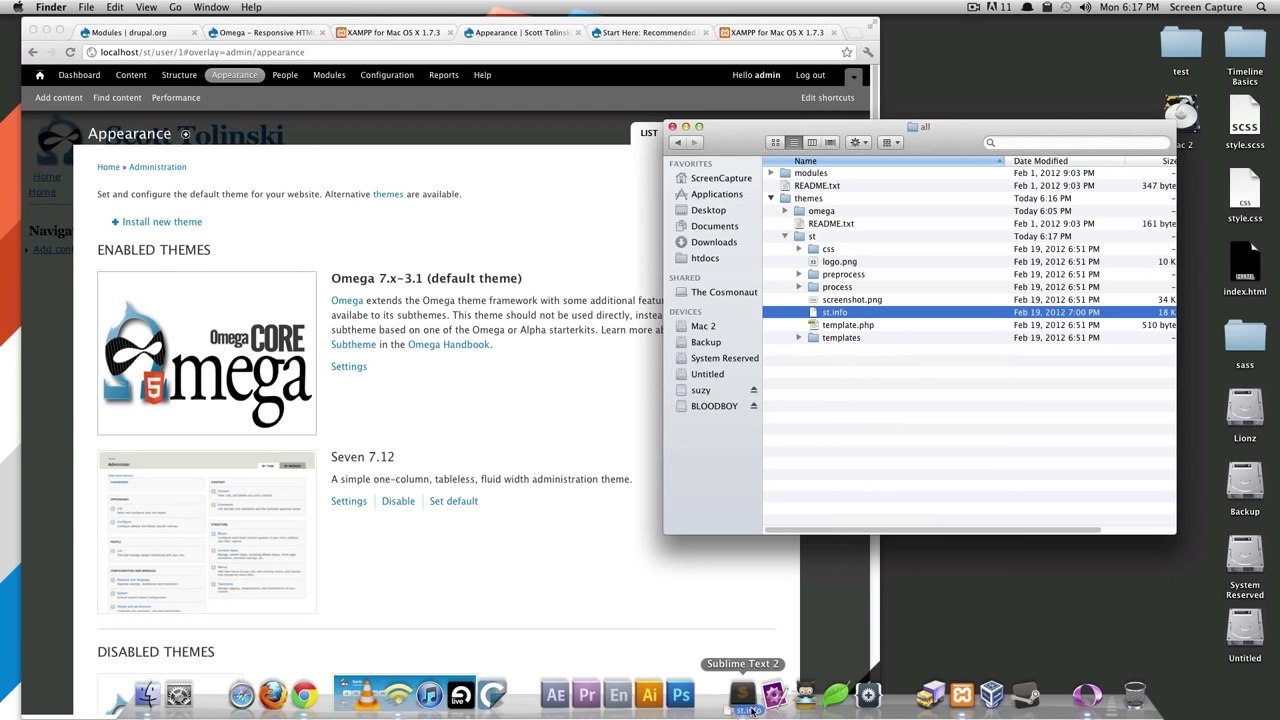Image resolution: width=1280 pixels, height=720 pixels.
Task: Click the Log out link
Action: pos(810,75)
